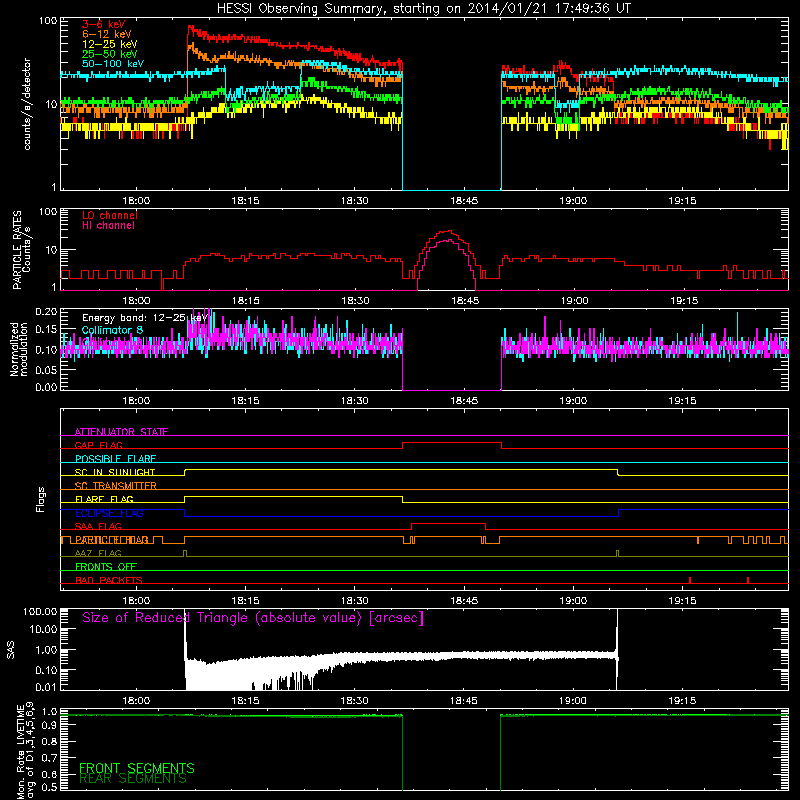Click the Size of Reduced Triangle annotation
This screenshot has width=800, height=800.
click(x=253, y=618)
